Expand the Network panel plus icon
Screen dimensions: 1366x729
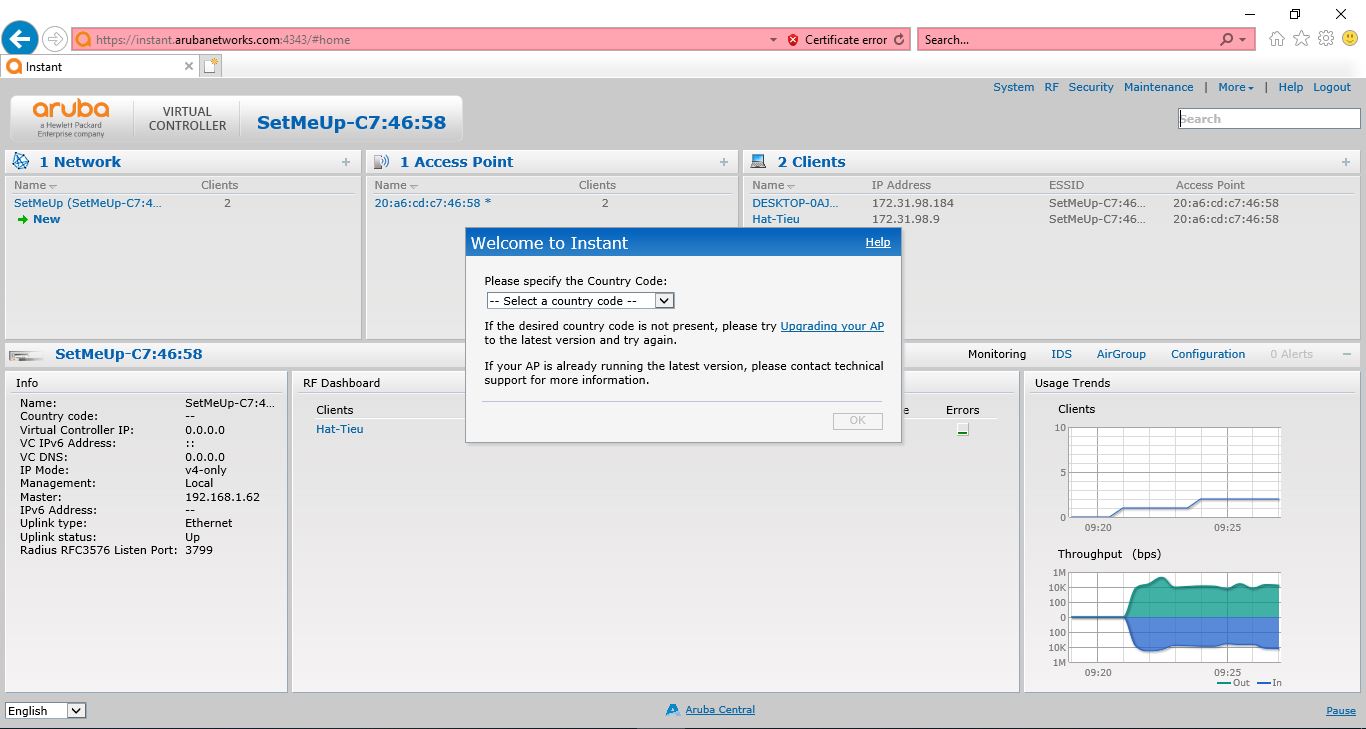coord(346,162)
